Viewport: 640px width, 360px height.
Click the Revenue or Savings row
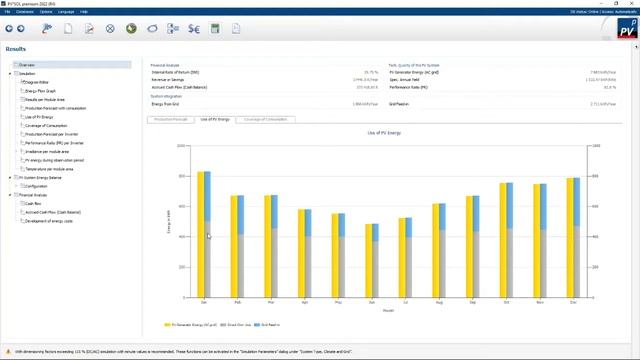[264, 80]
